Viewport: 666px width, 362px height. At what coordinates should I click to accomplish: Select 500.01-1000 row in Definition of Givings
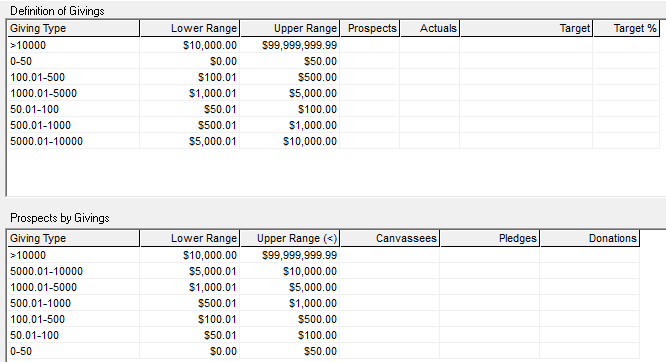coord(334,125)
